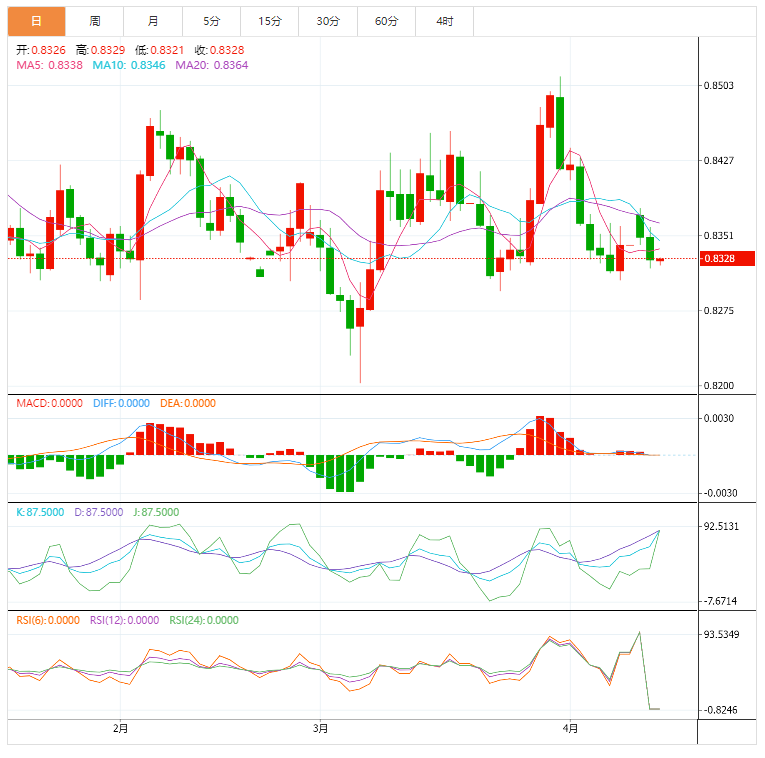Image resolution: width=765 pixels, height=758 pixels.
Task: Open the 15分 timeframe tab
Action: tap(269, 21)
